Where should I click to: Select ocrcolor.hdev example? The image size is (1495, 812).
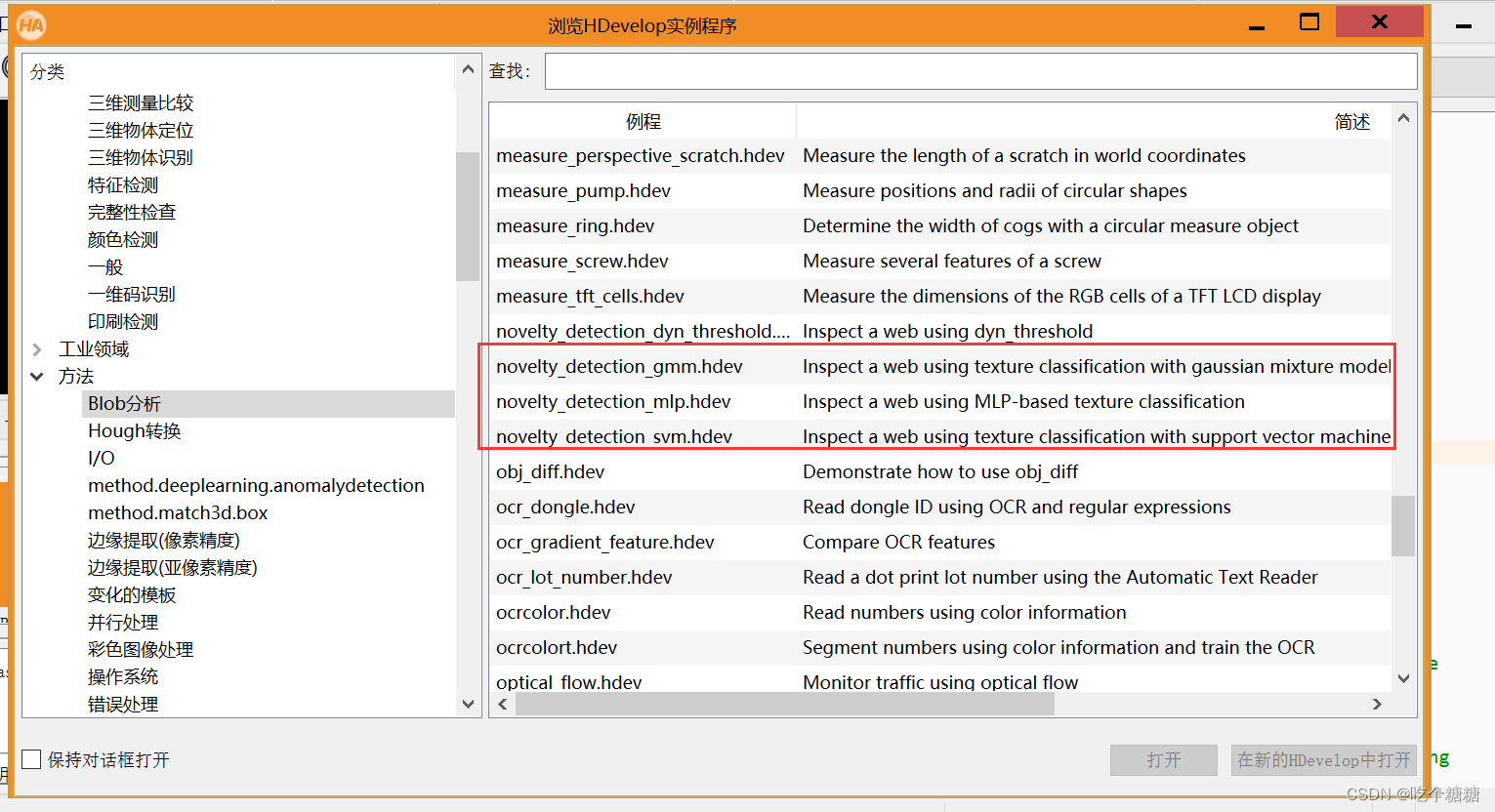[x=554, y=613]
